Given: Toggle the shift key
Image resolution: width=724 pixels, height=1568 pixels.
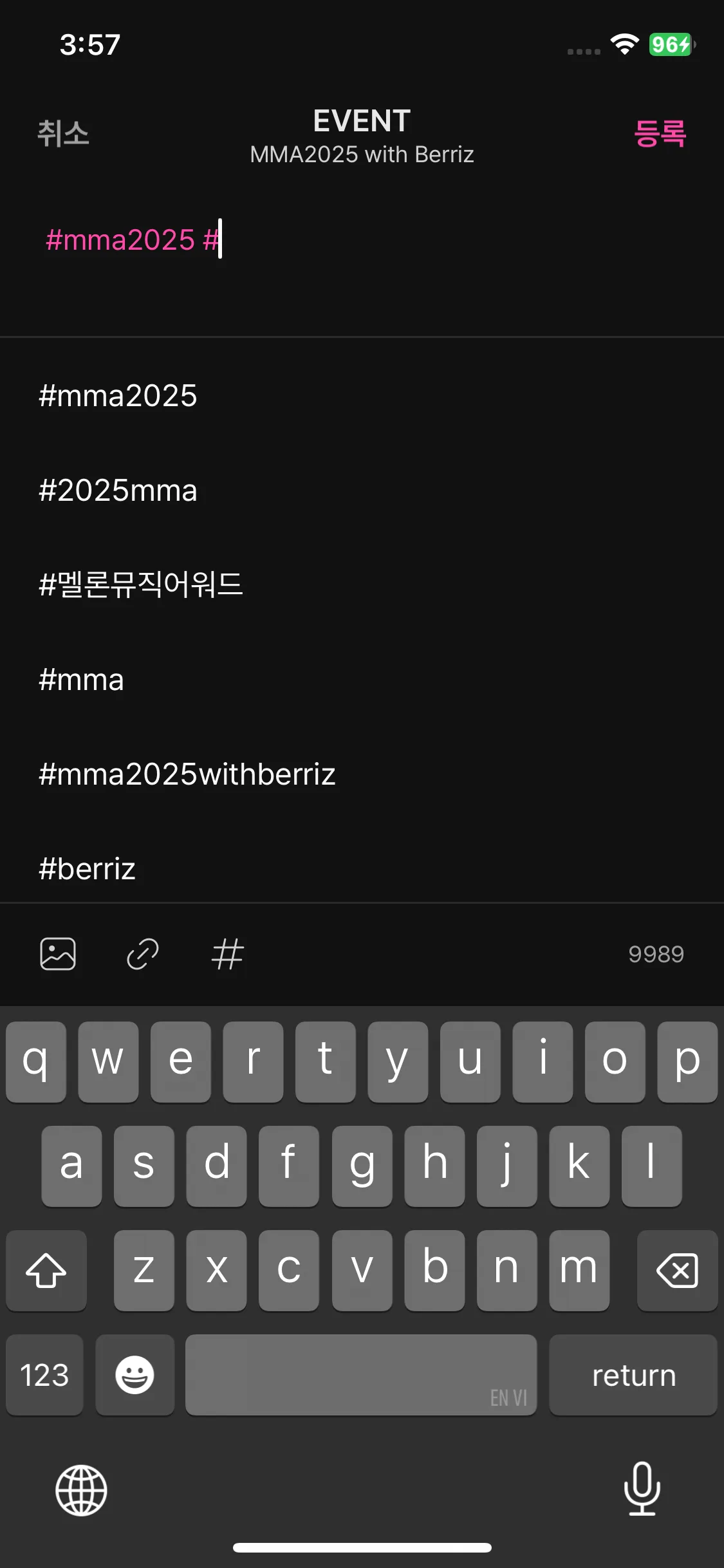Looking at the screenshot, I should [46, 1270].
